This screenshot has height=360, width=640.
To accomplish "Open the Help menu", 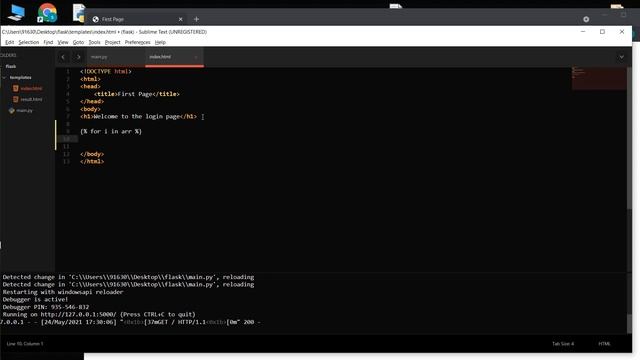I will [x=160, y=42].
